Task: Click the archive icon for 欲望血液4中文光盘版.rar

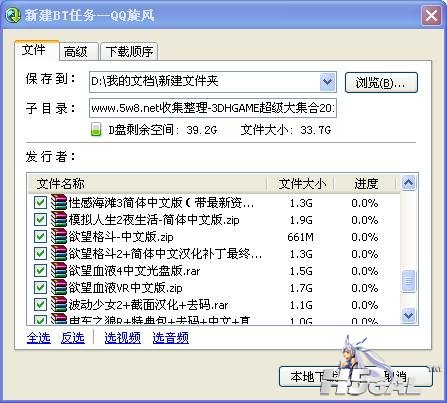Action: pos(59,270)
